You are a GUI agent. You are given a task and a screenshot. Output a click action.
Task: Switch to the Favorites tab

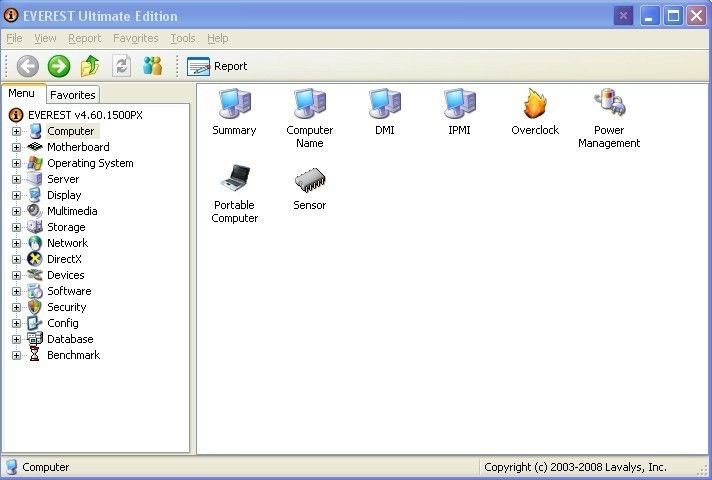(73, 95)
